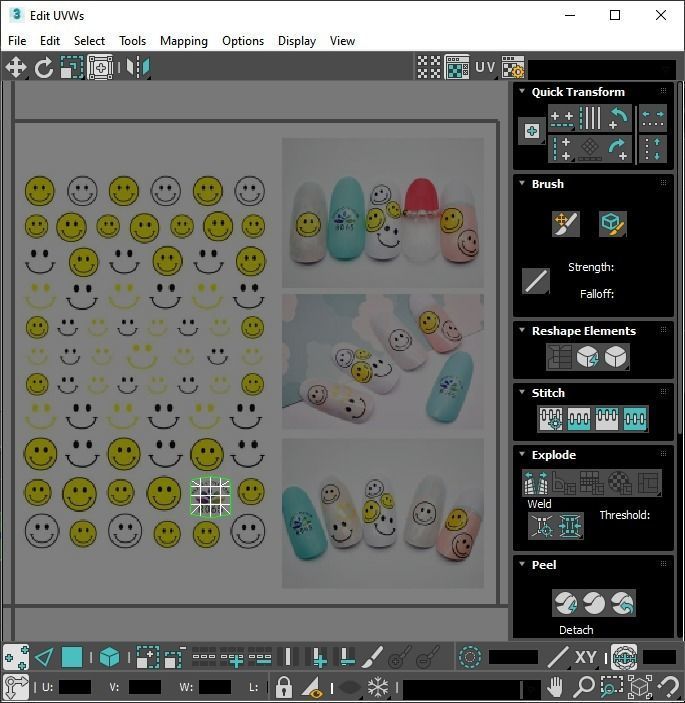This screenshot has width=685, height=703.
Task: Click the Mirror Selected Subobject tool
Action: 138,68
